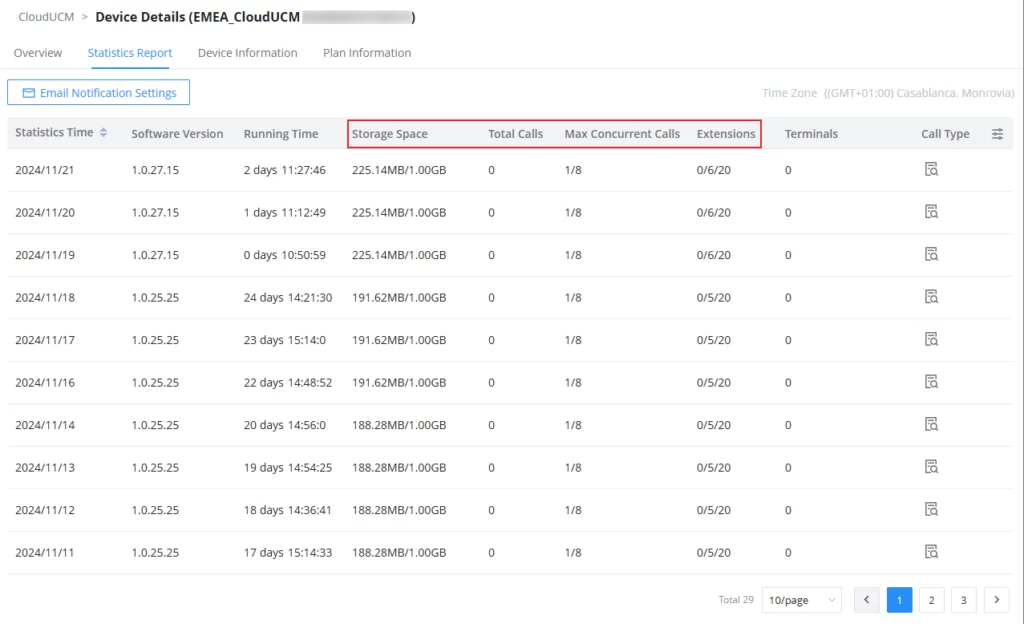Click the Device Details page title

click(255, 17)
